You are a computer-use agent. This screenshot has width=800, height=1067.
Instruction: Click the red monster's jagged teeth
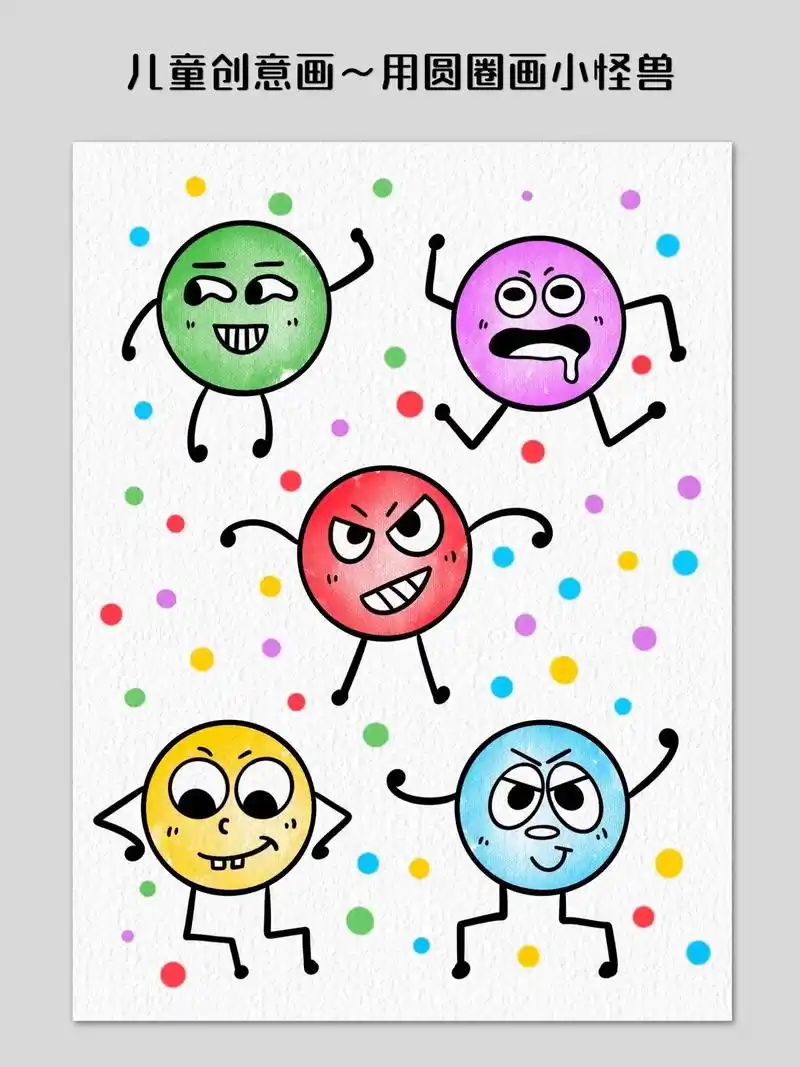pyautogui.click(x=395, y=595)
